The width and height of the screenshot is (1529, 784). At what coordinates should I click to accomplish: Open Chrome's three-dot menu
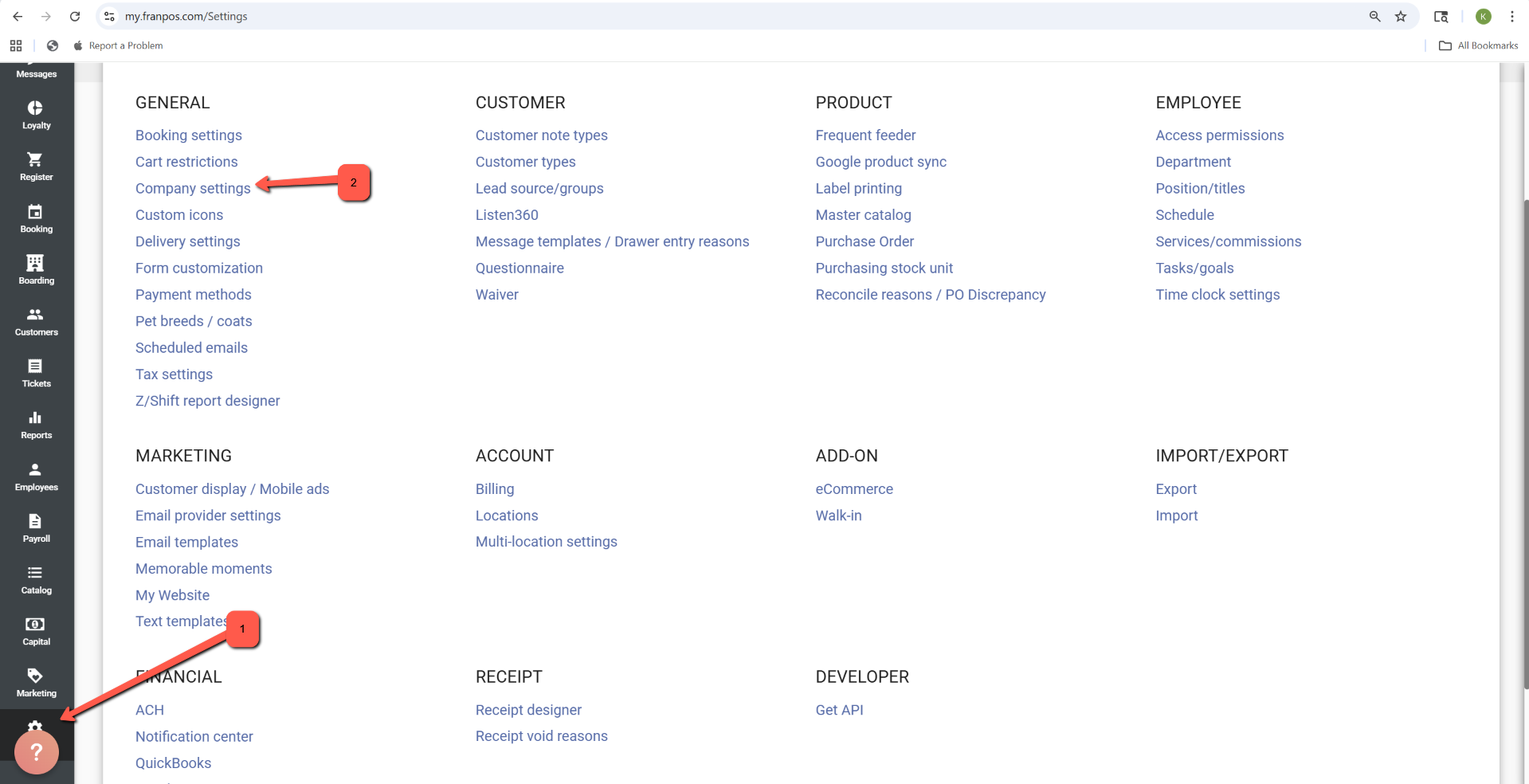point(1511,17)
